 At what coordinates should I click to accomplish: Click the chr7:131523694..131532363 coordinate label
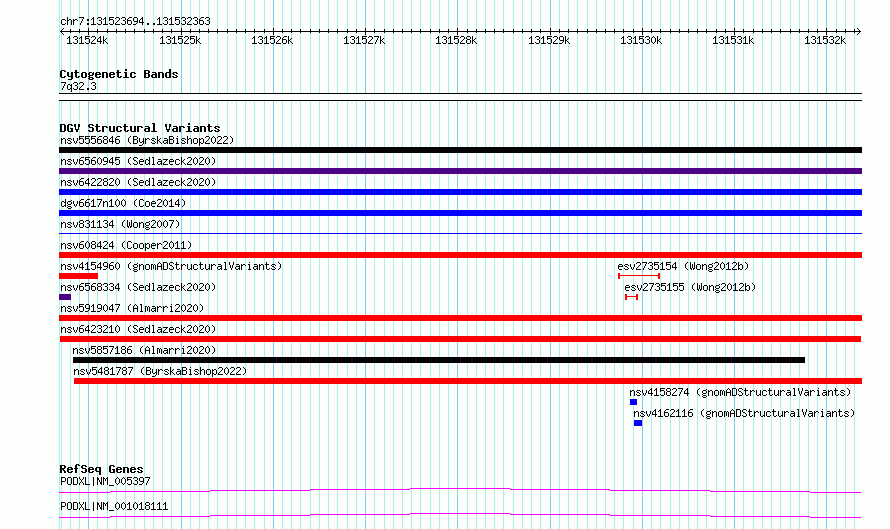pos(135,21)
